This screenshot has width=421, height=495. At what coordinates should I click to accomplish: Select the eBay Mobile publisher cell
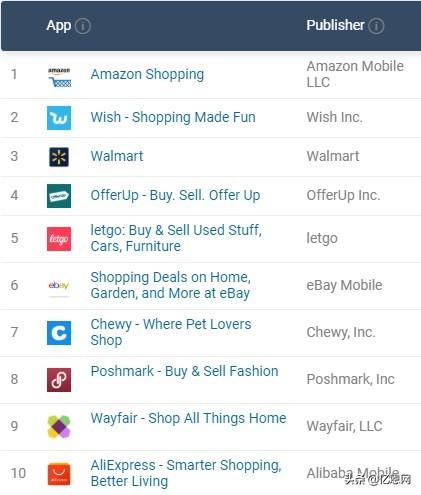pos(344,285)
